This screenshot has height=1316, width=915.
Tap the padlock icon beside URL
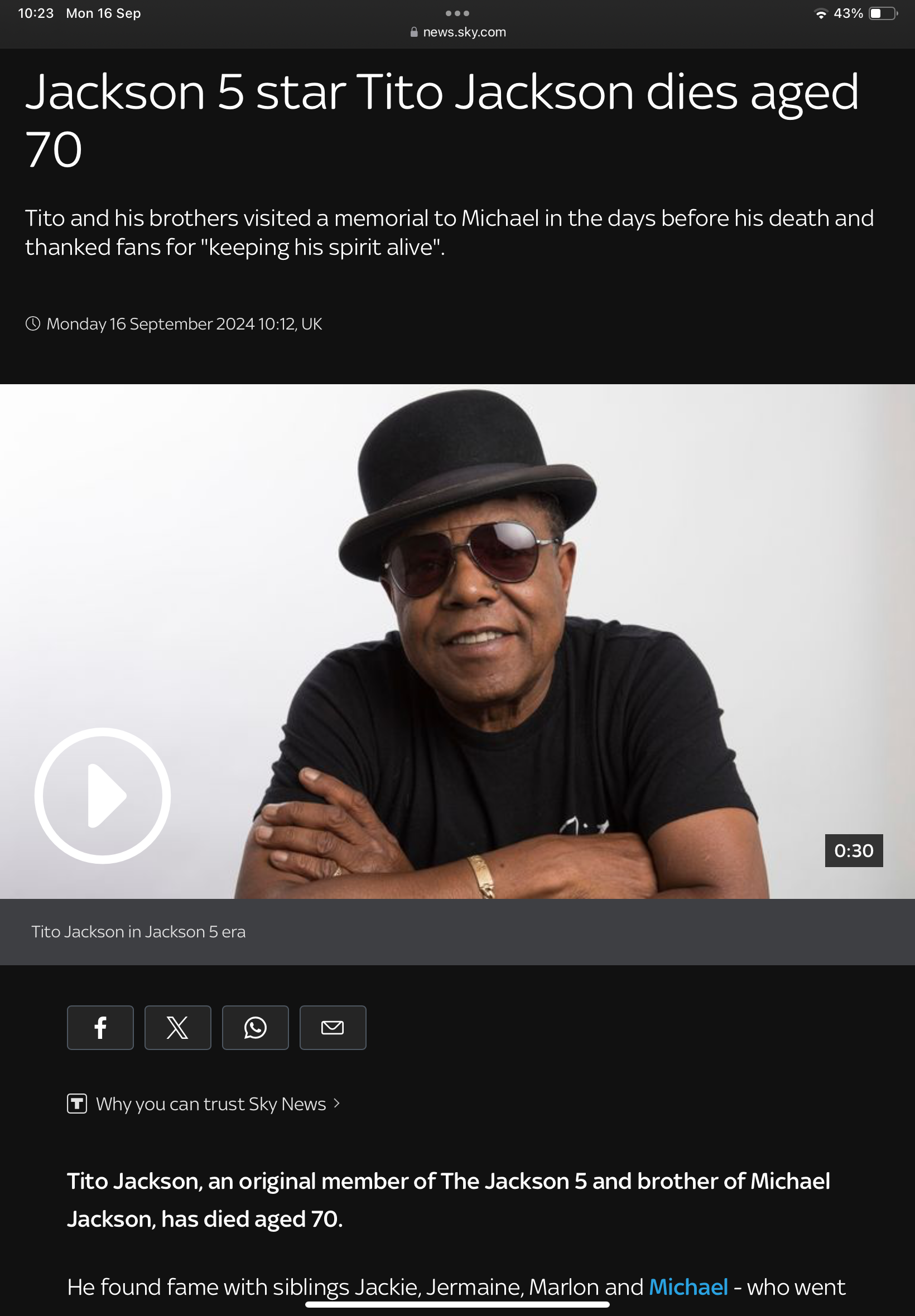[414, 32]
